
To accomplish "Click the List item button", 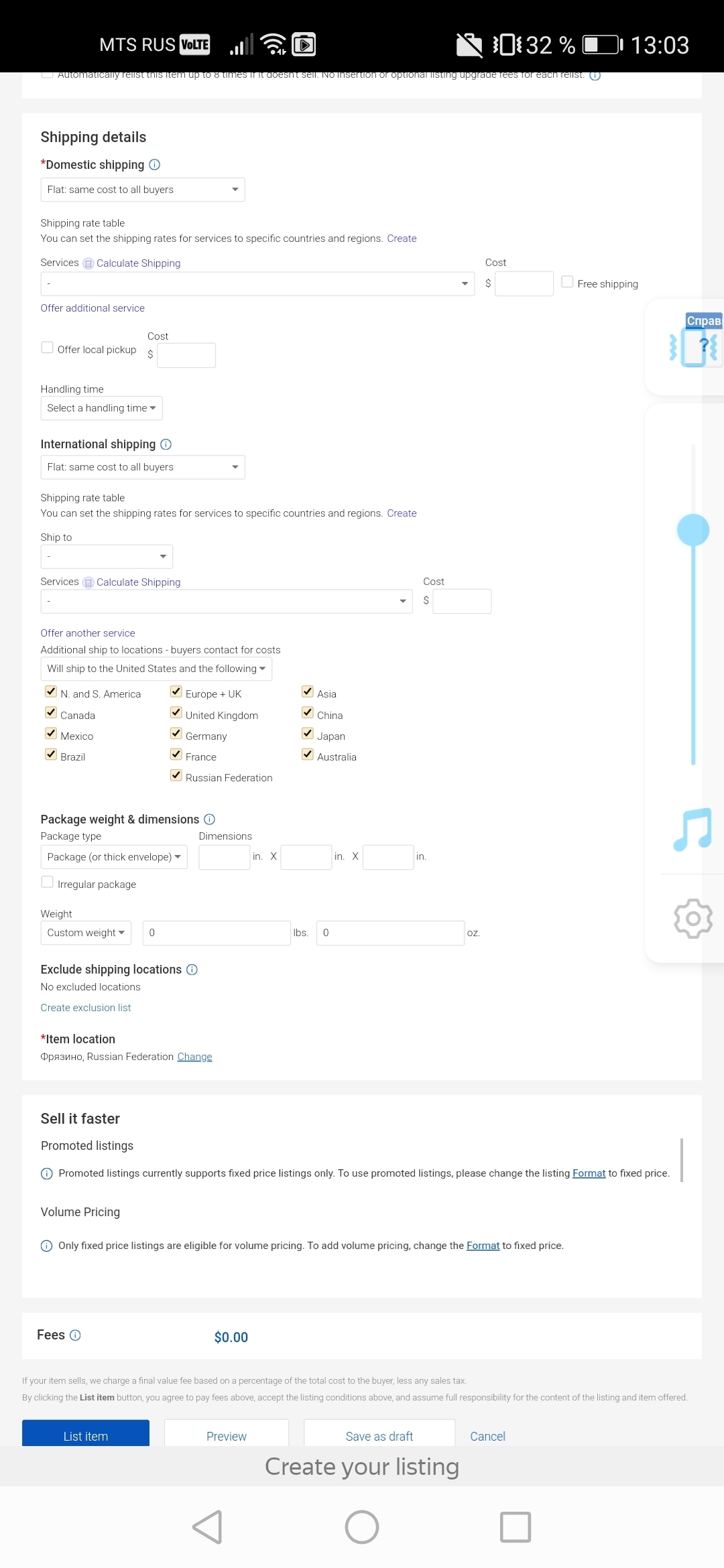I will pos(86,1435).
